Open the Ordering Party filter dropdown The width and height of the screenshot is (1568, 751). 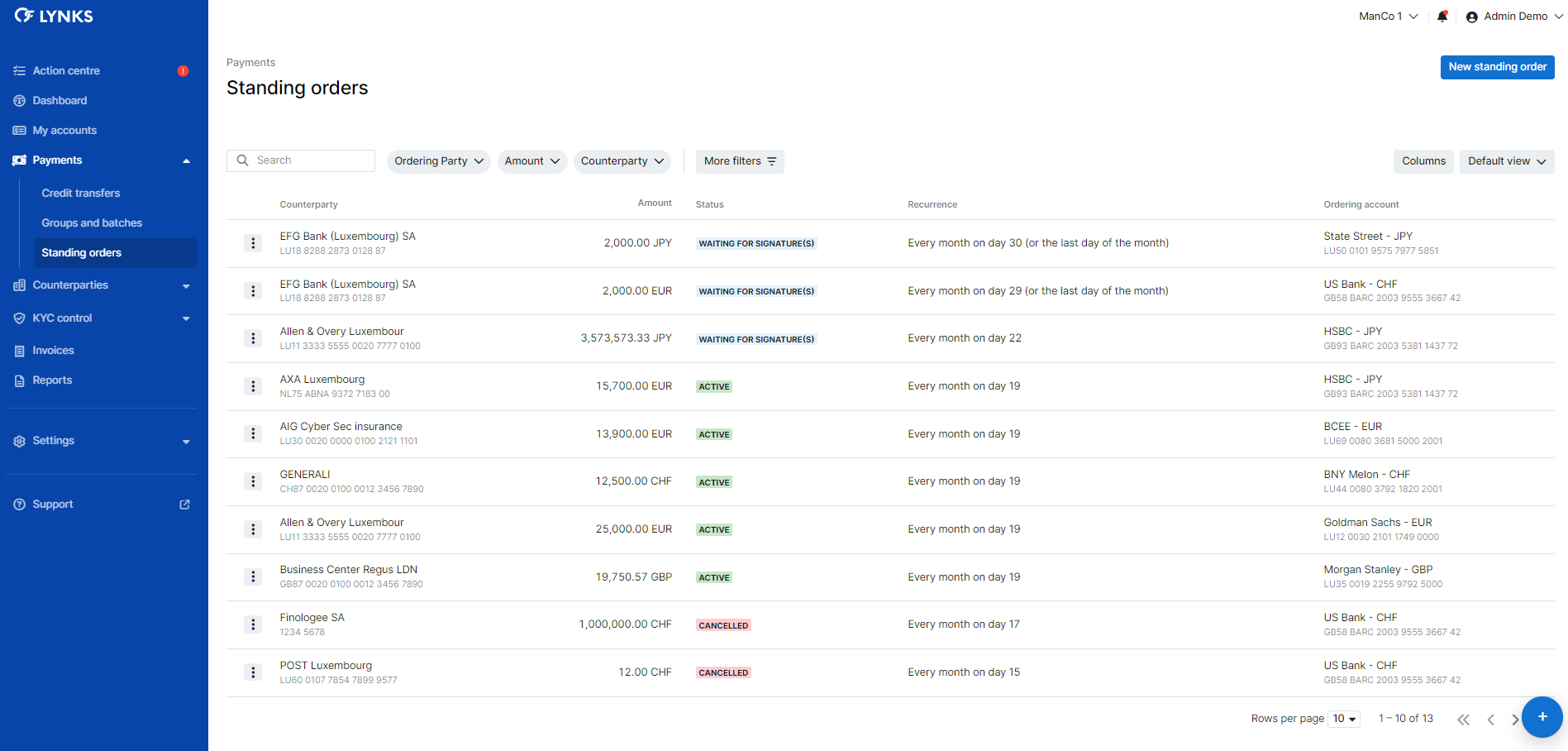click(439, 161)
